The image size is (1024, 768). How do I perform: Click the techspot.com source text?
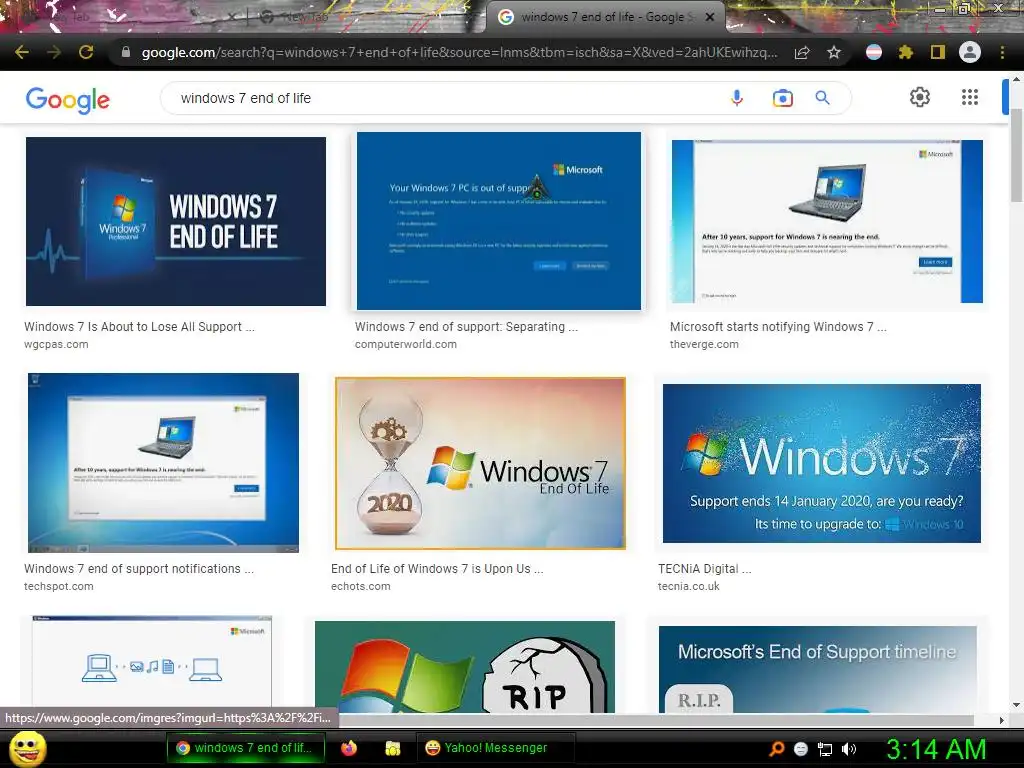(59, 586)
